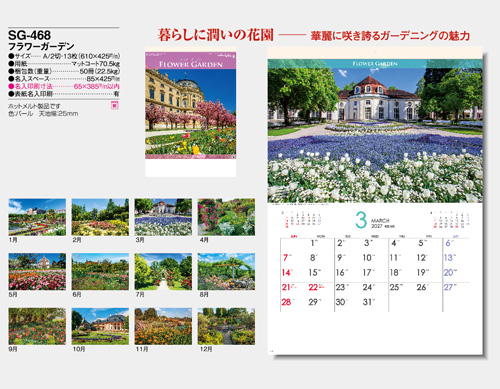Select date 21 on March calendar
The image size is (500, 389).
[x=286, y=287]
